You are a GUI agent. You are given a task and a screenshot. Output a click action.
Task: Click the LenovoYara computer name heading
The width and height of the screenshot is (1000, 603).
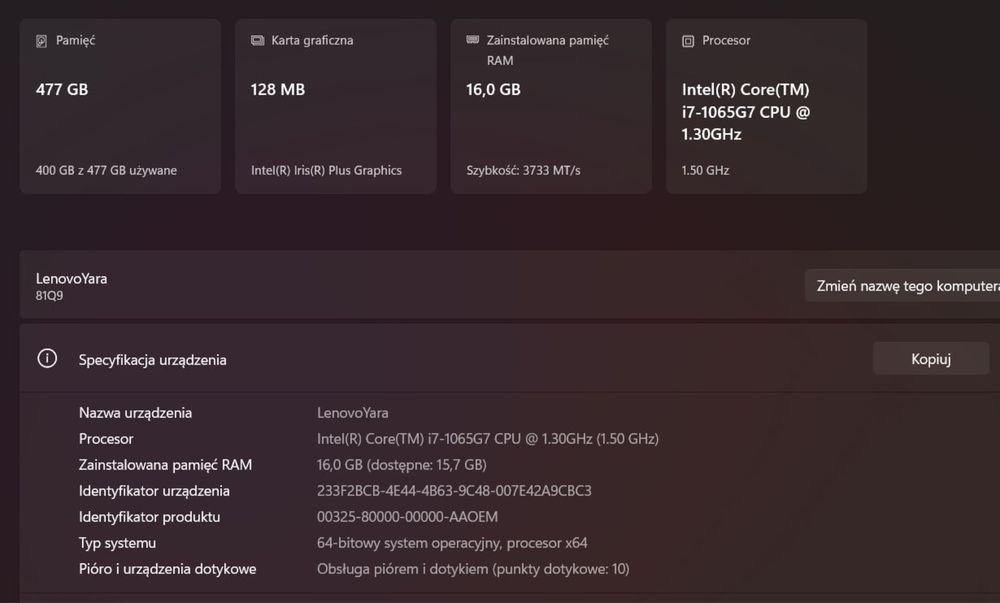tap(71, 279)
